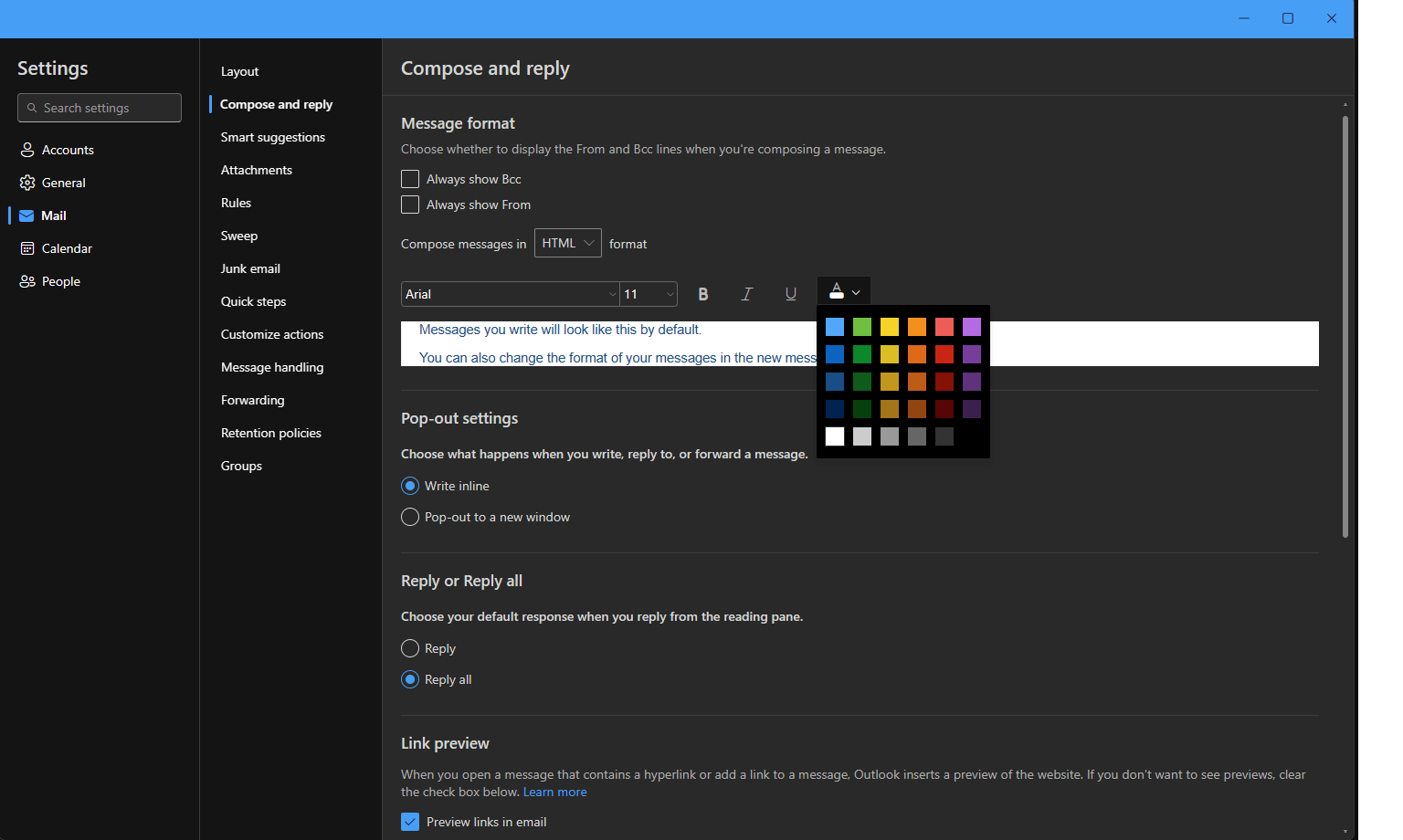Open General settings
Viewport: 1403px width, 840px height.
64,182
